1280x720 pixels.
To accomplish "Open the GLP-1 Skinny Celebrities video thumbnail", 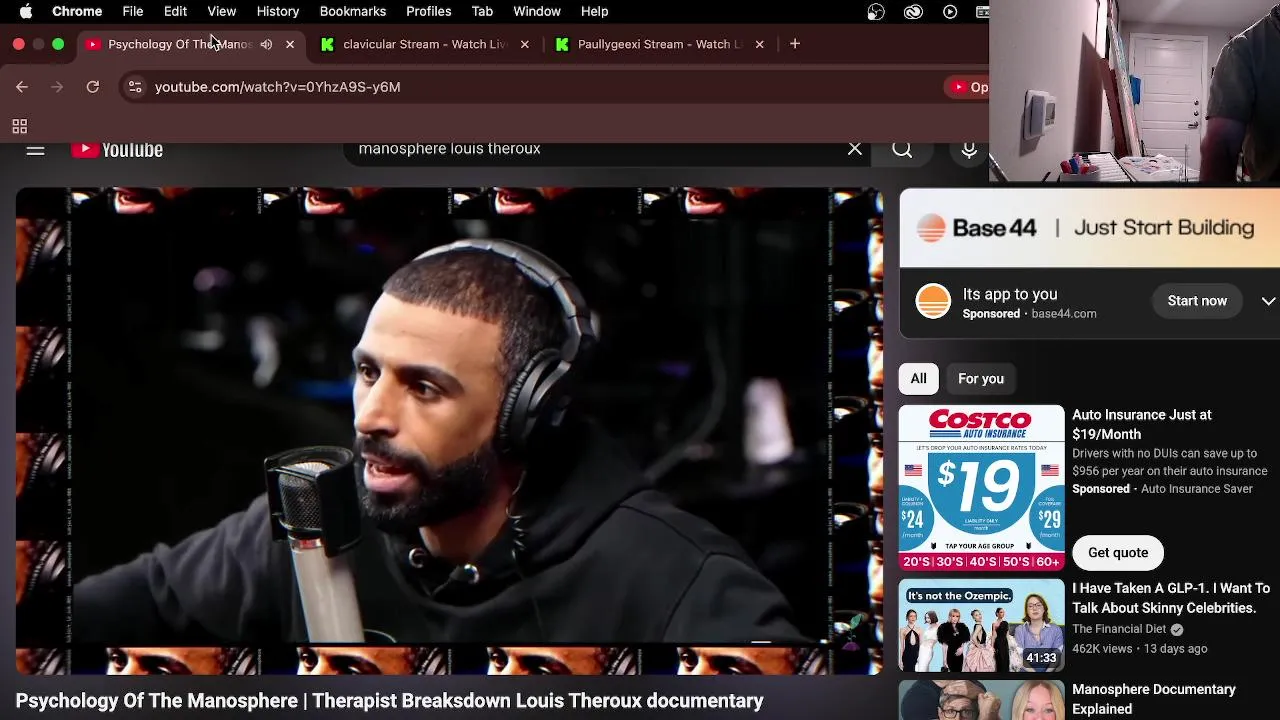I will point(981,625).
